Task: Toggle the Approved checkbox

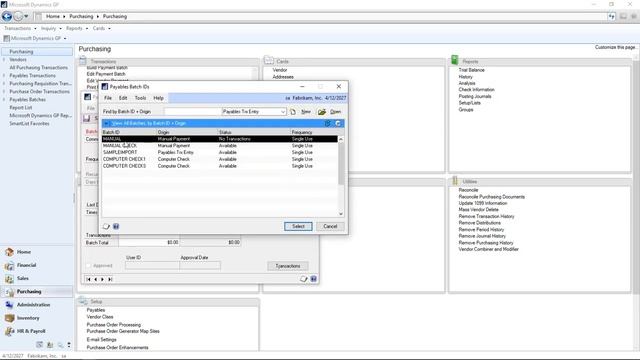Action: [89, 266]
